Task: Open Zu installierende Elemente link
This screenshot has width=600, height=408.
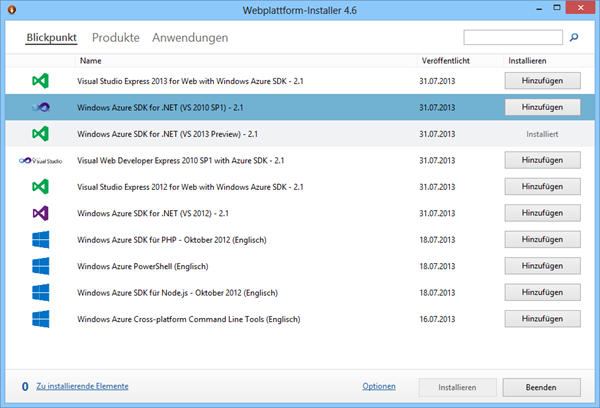Action: coord(82,386)
